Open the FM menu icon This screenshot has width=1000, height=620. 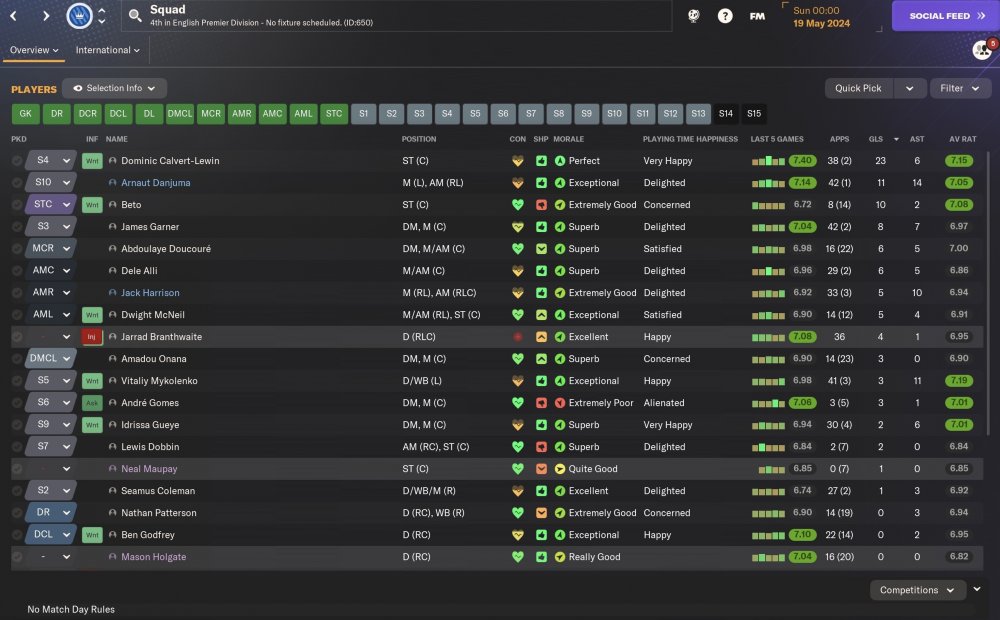point(757,16)
